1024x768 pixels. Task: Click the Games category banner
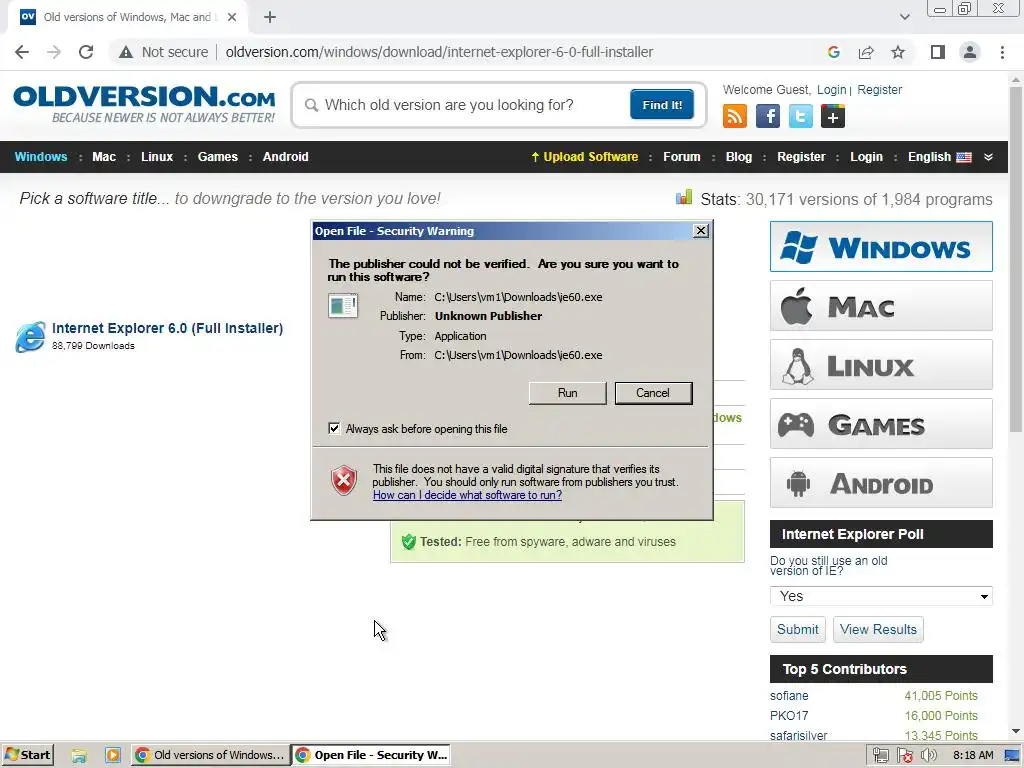tap(881, 424)
